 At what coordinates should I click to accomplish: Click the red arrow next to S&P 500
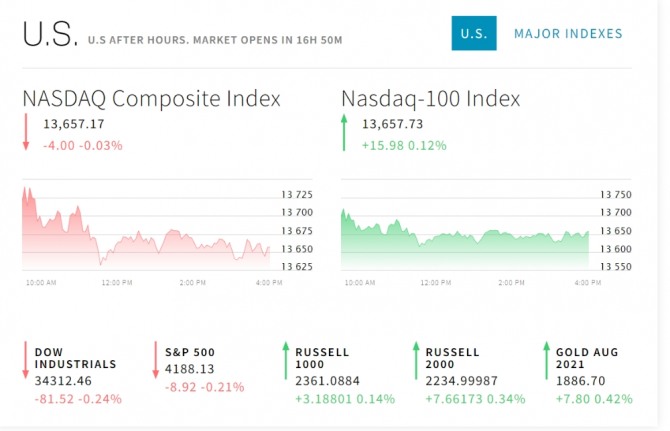[156, 360]
